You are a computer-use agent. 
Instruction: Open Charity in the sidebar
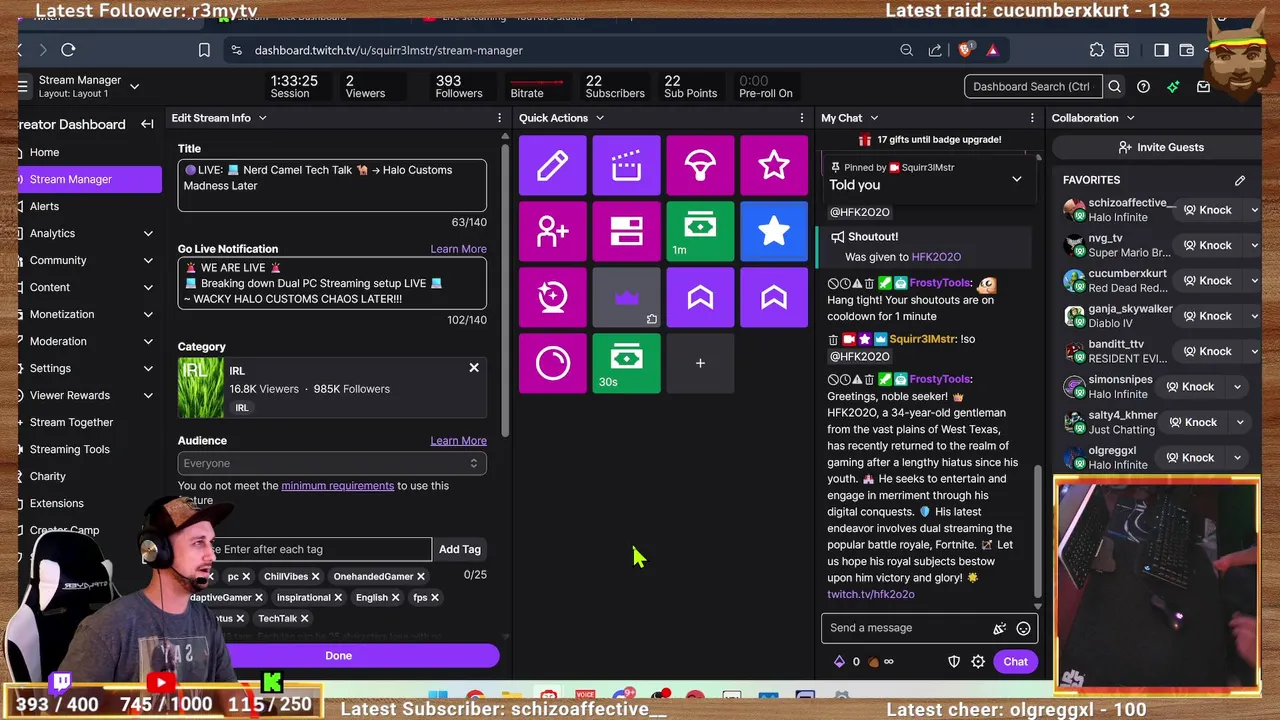coord(47,476)
